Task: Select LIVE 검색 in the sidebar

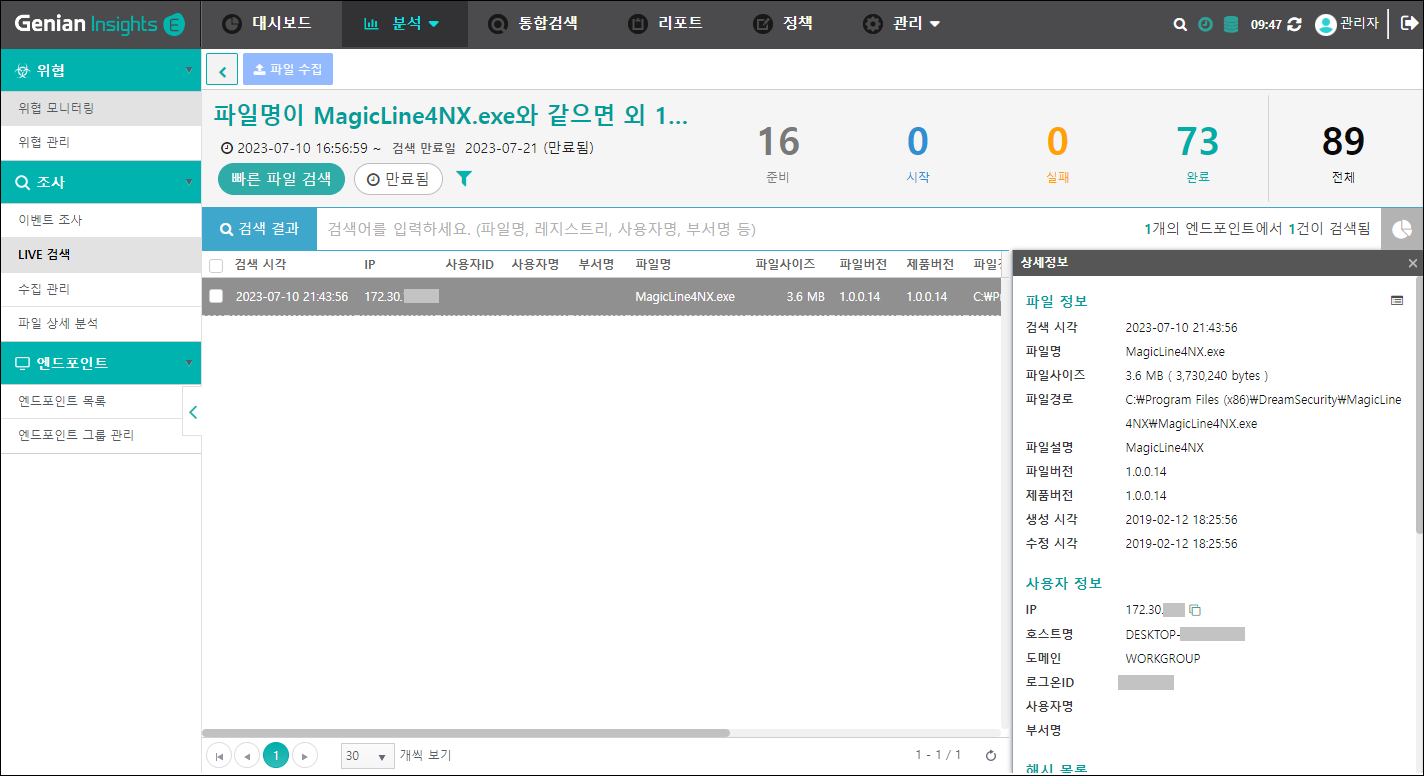Action: [44, 255]
